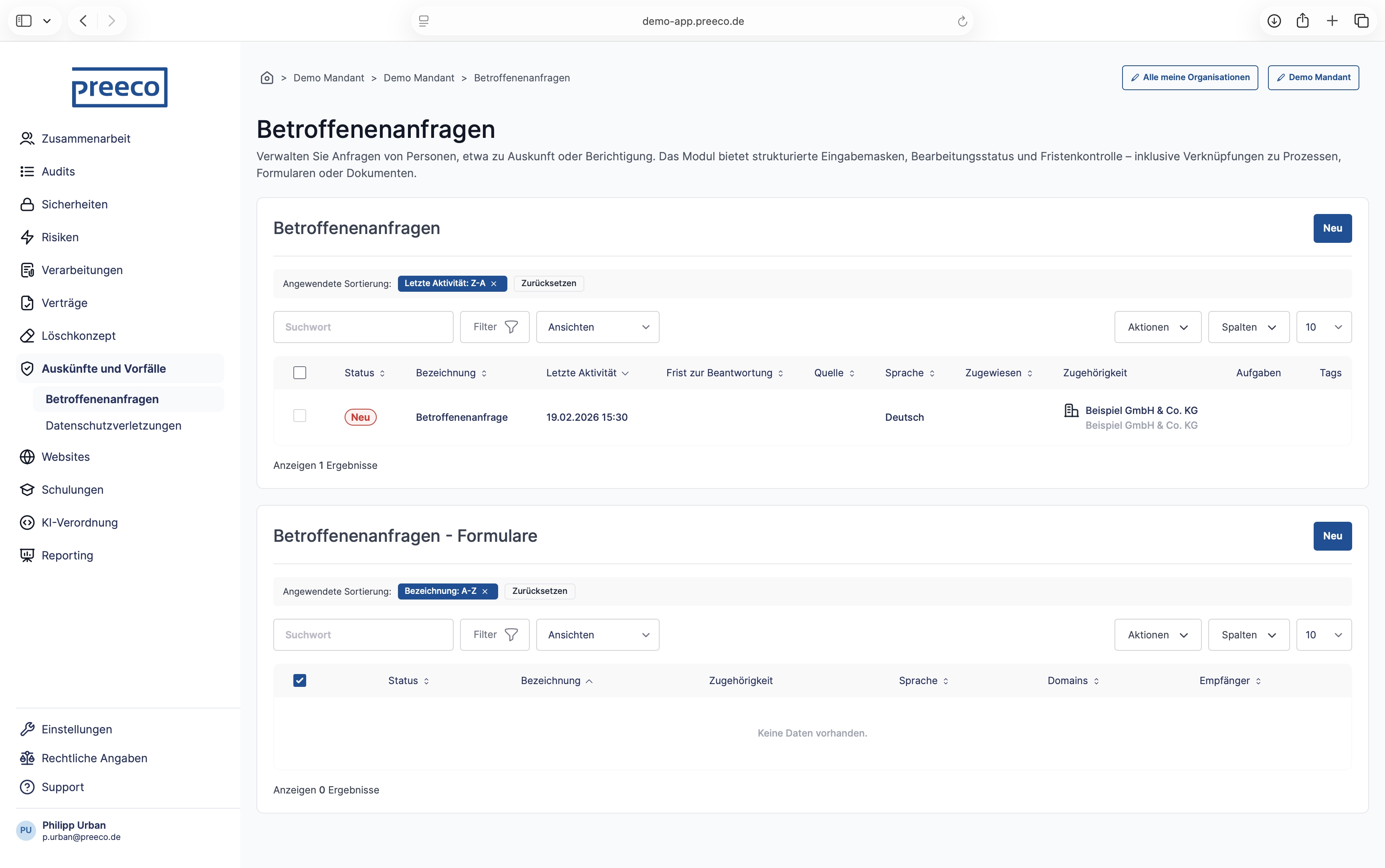Image resolution: width=1385 pixels, height=868 pixels.
Task: Open the first Aktionen dropdown
Action: pyautogui.click(x=1157, y=327)
